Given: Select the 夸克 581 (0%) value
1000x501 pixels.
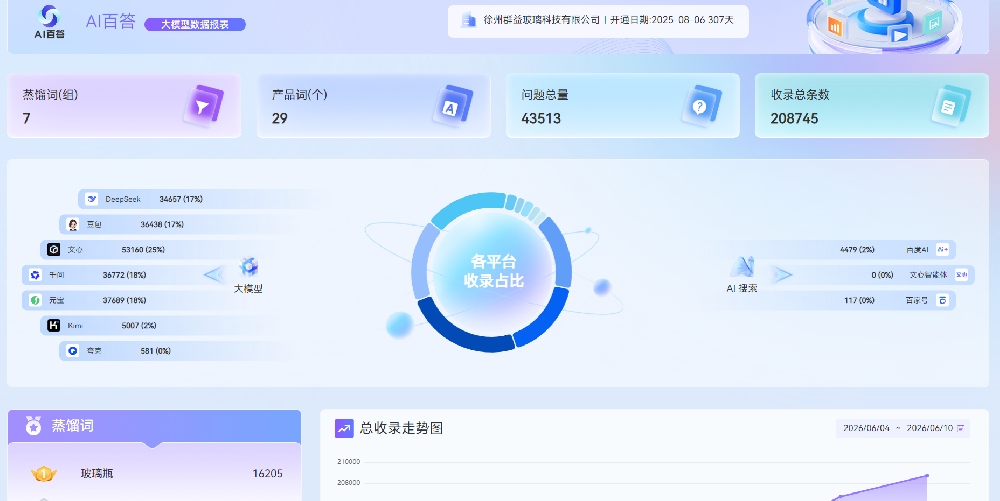Looking at the screenshot, I should point(156,351).
